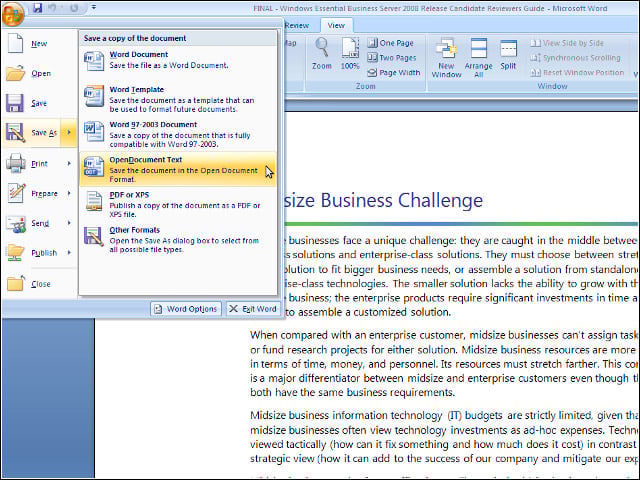Viewport: 640px width, 480px height.
Task: Expand the Prepare submenu arrow
Action: click(x=69, y=193)
